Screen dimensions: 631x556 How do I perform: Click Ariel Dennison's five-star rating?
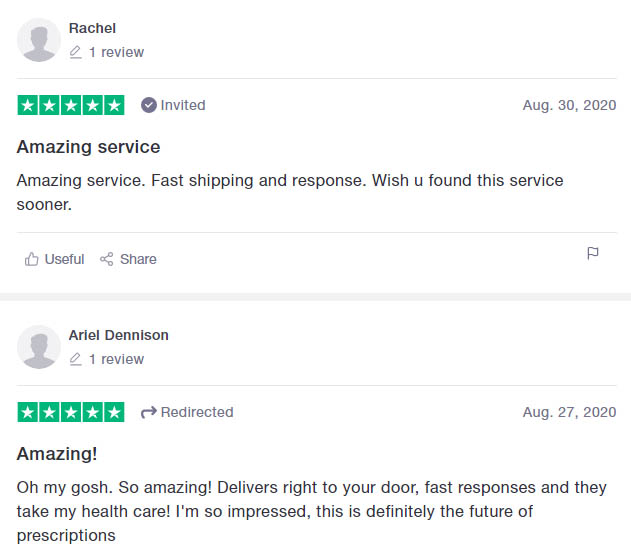click(71, 412)
